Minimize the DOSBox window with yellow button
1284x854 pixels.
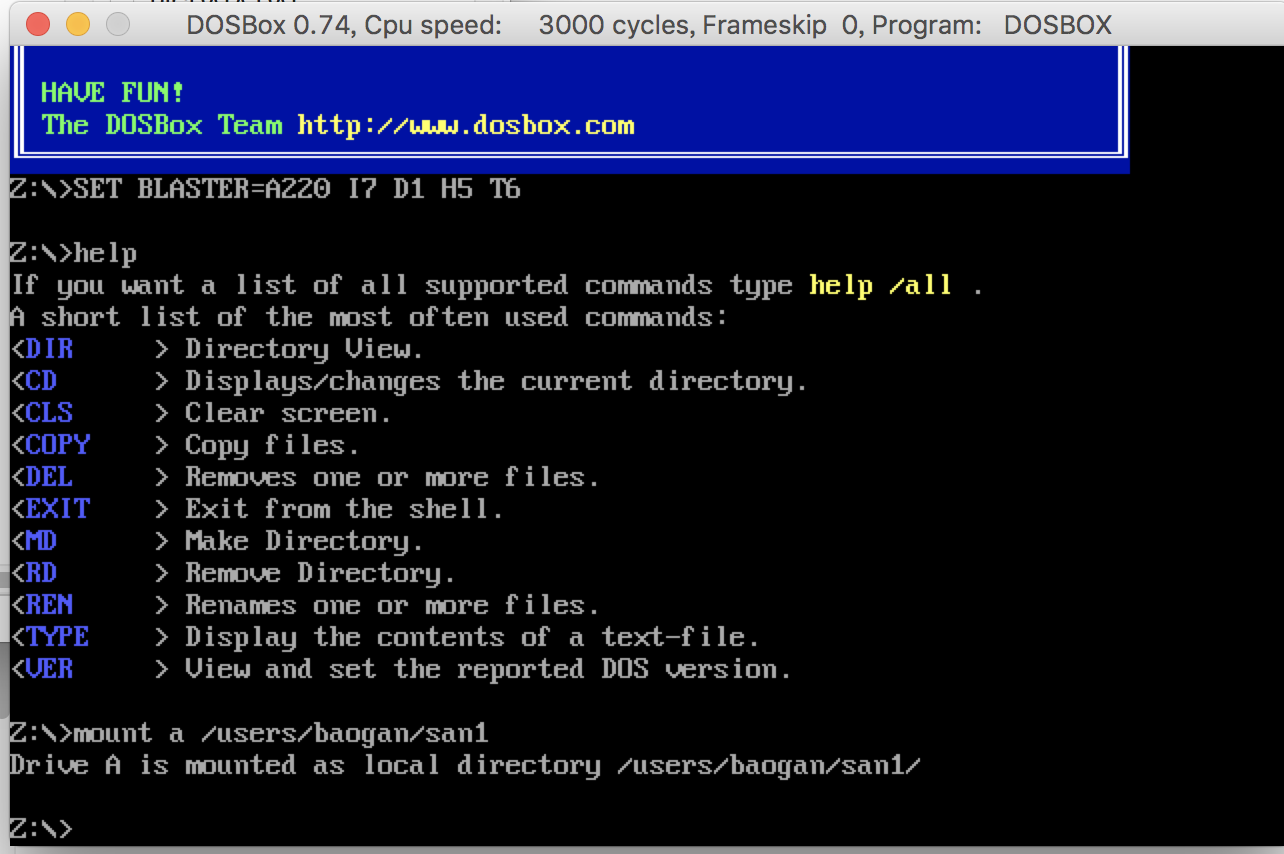76,24
